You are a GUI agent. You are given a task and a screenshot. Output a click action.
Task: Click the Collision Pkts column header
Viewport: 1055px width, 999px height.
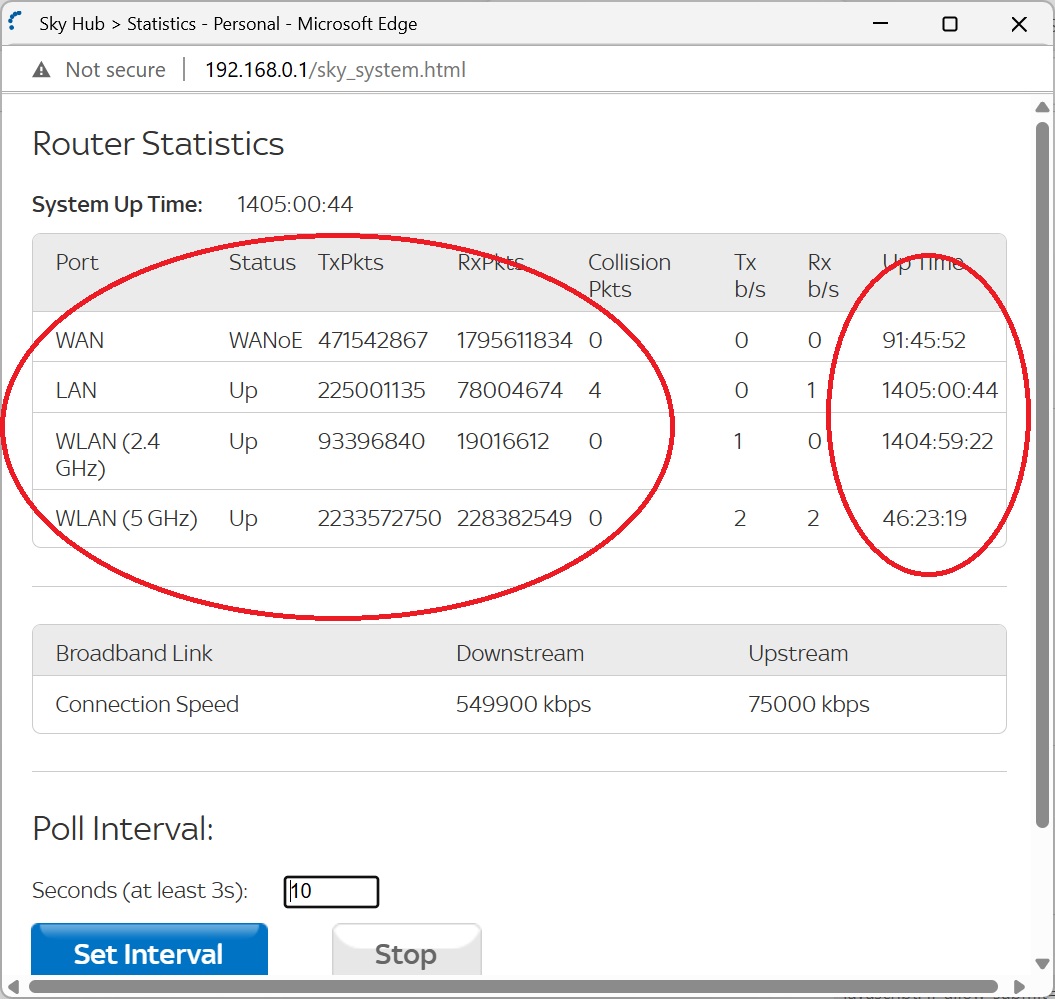click(629, 275)
